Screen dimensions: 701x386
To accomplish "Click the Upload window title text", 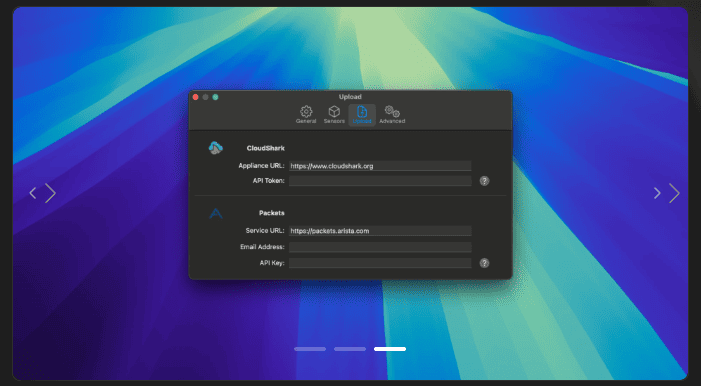I will tap(350, 97).
